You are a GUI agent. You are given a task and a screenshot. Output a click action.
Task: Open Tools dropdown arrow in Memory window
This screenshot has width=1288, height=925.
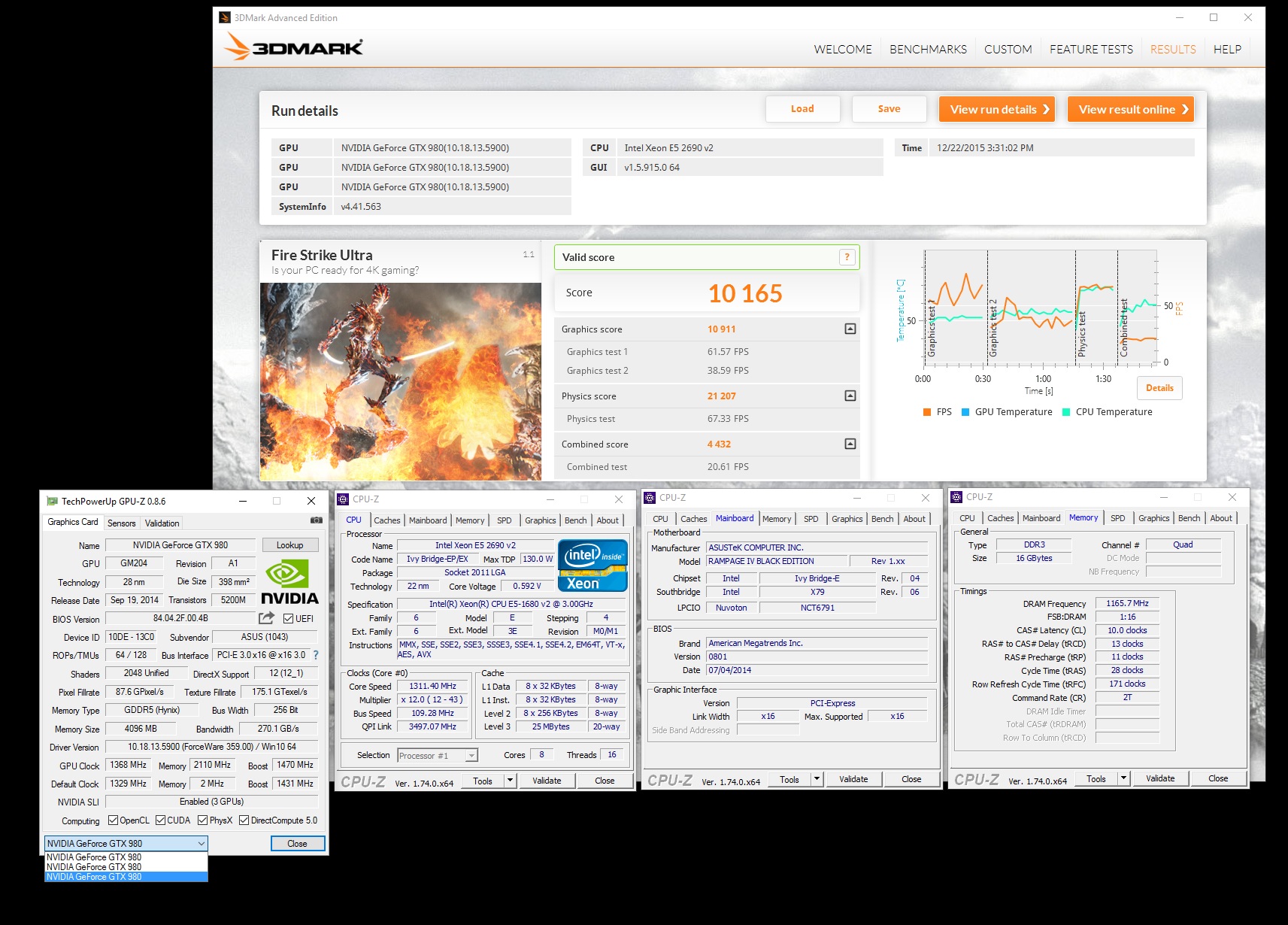coord(1123,778)
